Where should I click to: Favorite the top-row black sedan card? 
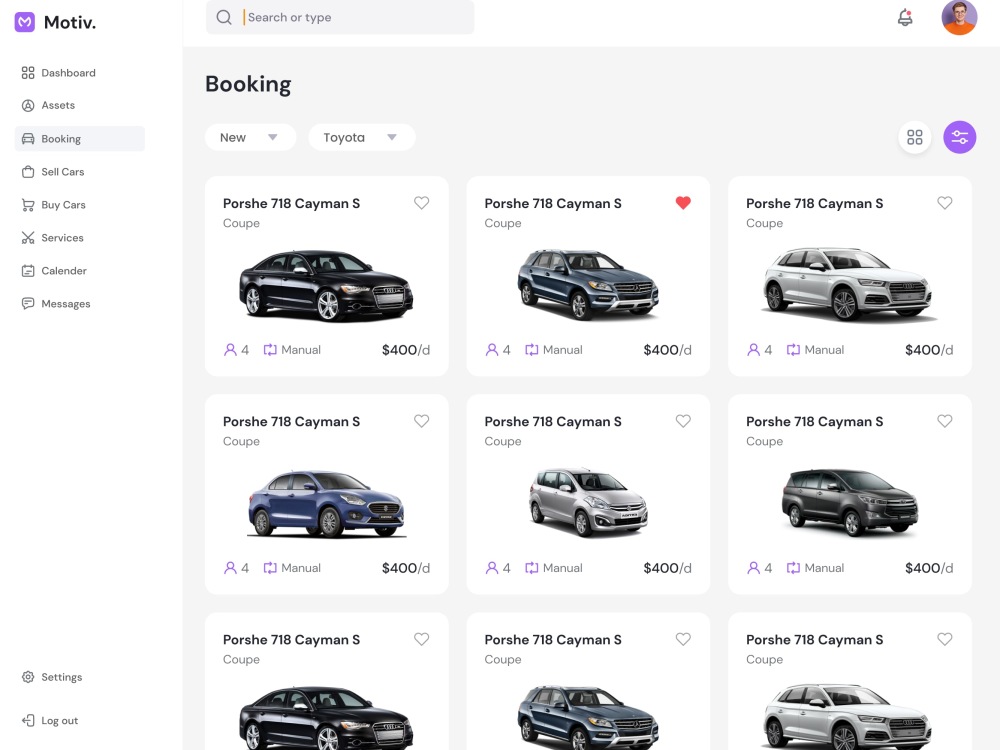422,203
